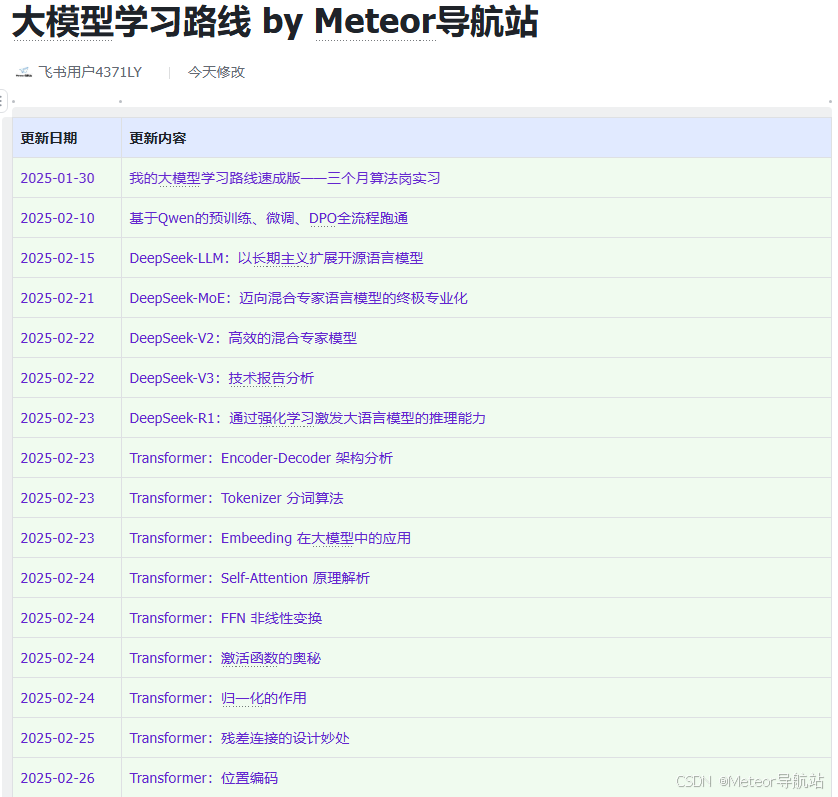Click date 2025-02-22 in DeepSeek-V3 row
The image size is (838, 797).
[57, 378]
